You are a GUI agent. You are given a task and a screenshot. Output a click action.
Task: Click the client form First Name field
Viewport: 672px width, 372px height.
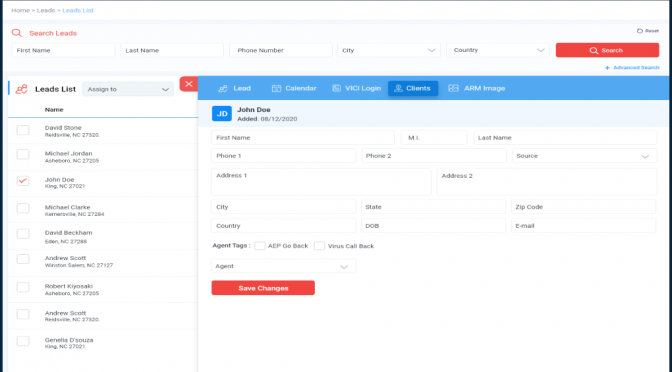[303, 138]
